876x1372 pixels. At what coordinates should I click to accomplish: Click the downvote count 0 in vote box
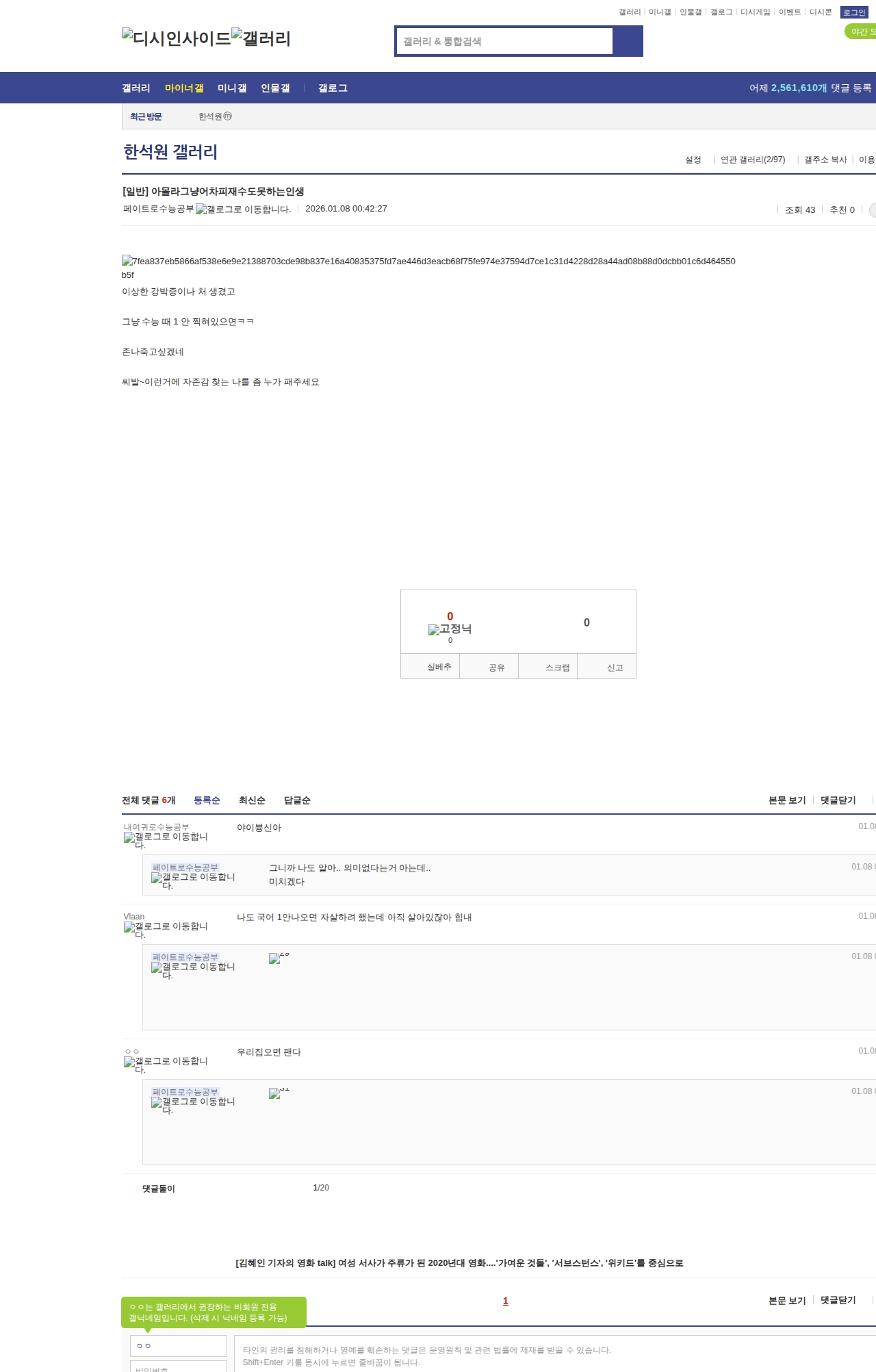pos(587,622)
